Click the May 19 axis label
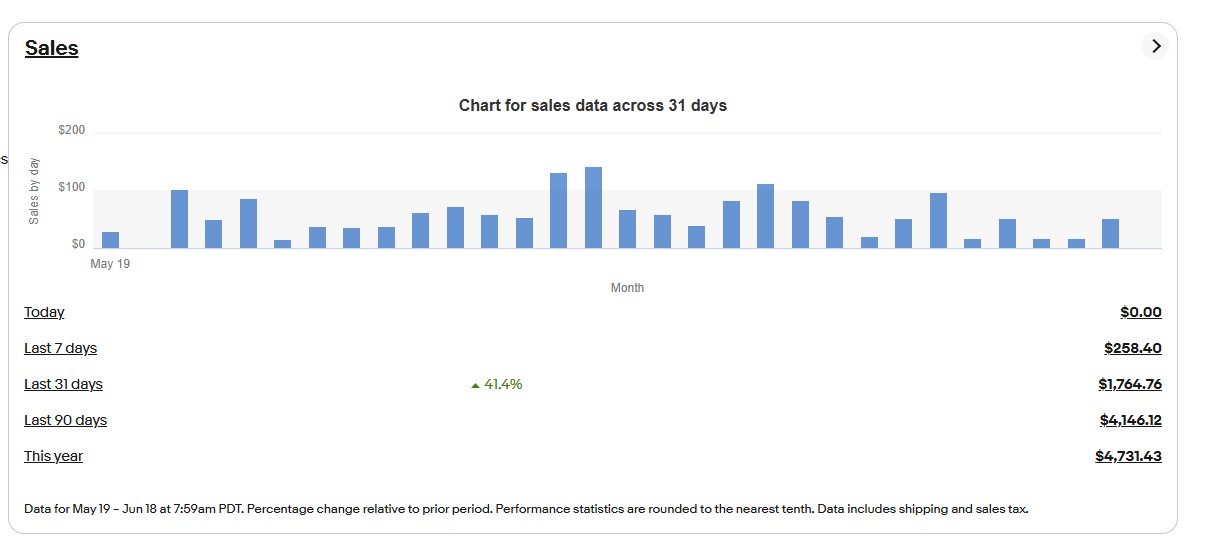This screenshot has width=1213, height=545. pos(110,264)
